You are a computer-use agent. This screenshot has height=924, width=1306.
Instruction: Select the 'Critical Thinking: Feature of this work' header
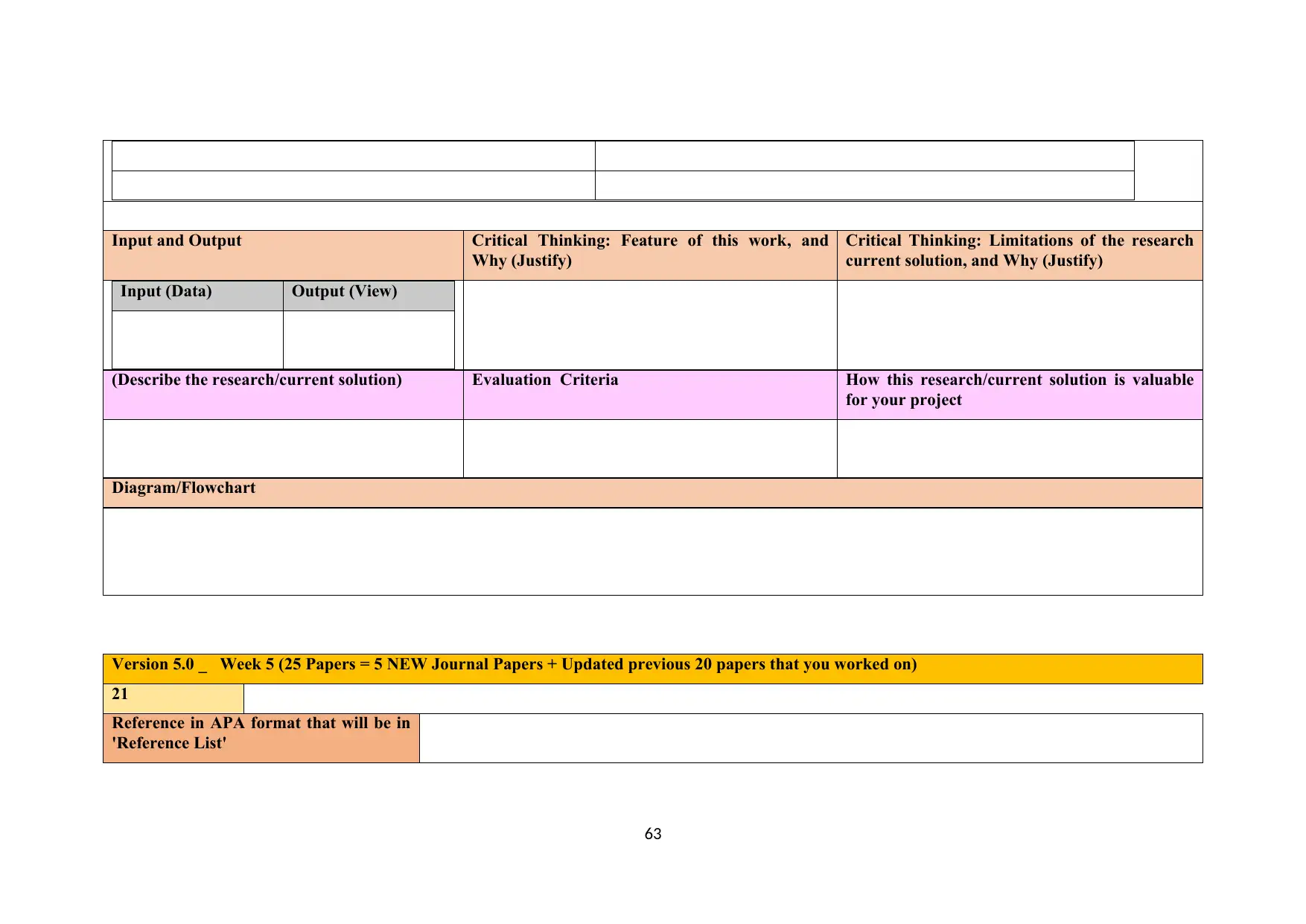(650, 255)
